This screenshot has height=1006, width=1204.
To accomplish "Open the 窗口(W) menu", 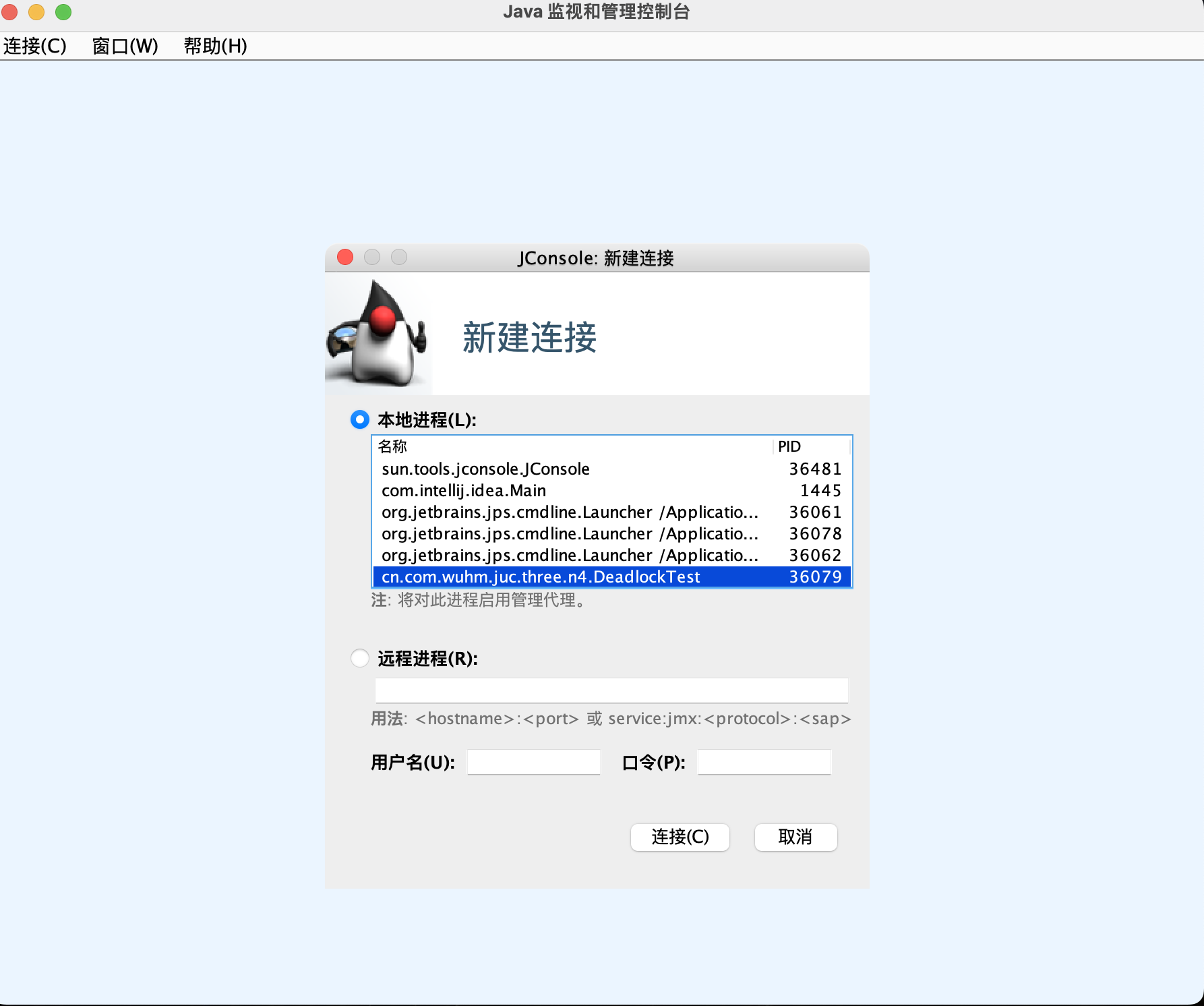I will click(125, 46).
